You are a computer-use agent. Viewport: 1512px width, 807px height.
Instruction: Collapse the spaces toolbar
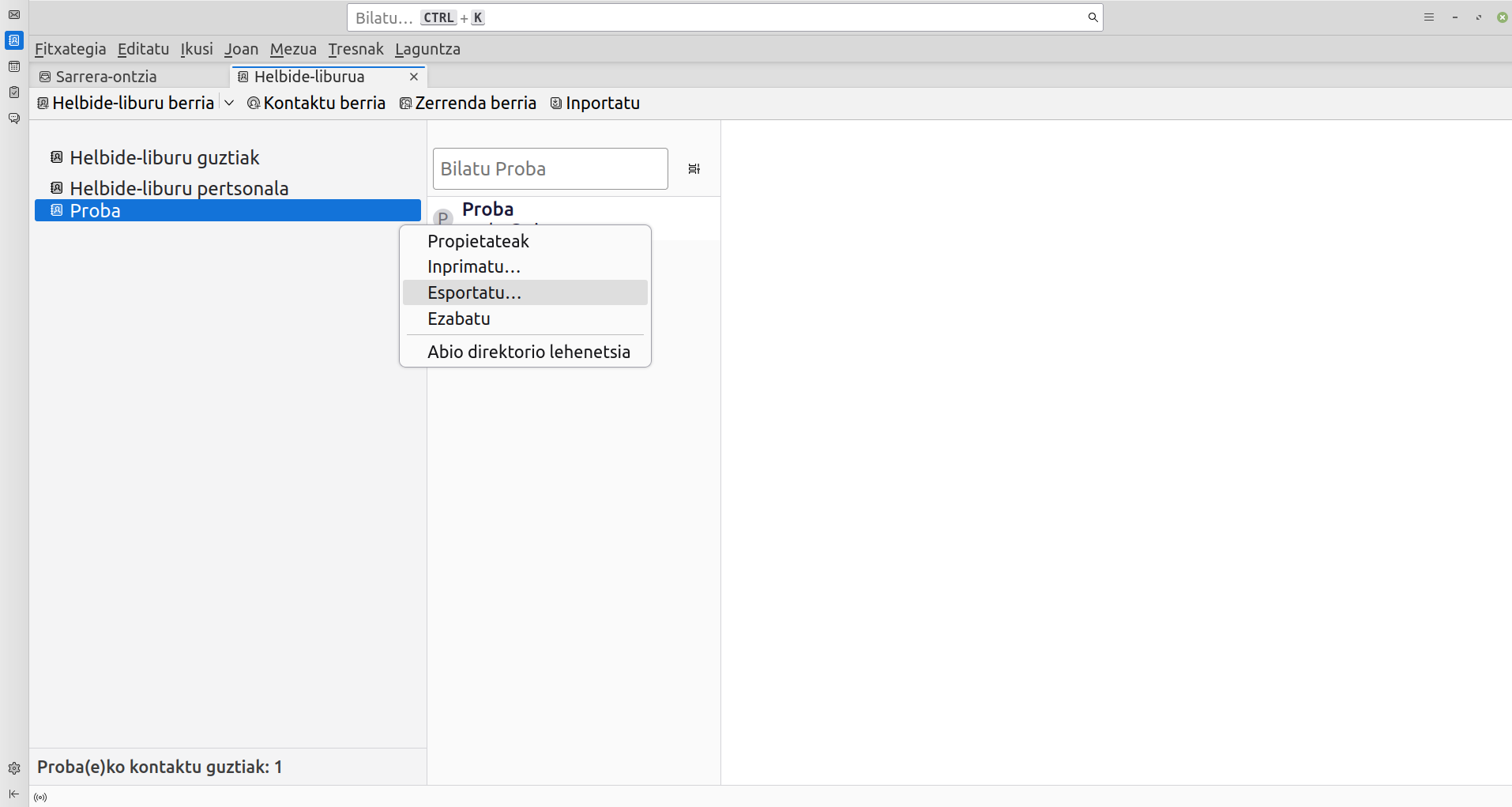[x=14, y=794]
